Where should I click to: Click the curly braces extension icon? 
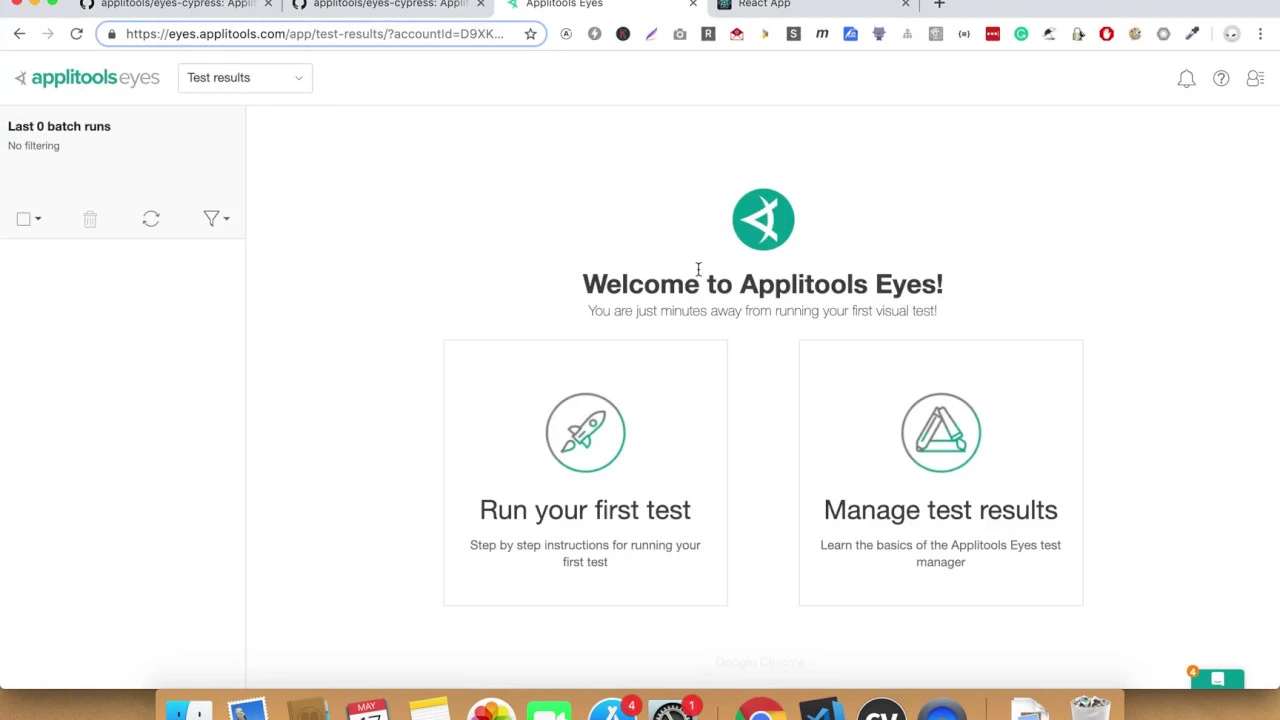tap(964, 34)
